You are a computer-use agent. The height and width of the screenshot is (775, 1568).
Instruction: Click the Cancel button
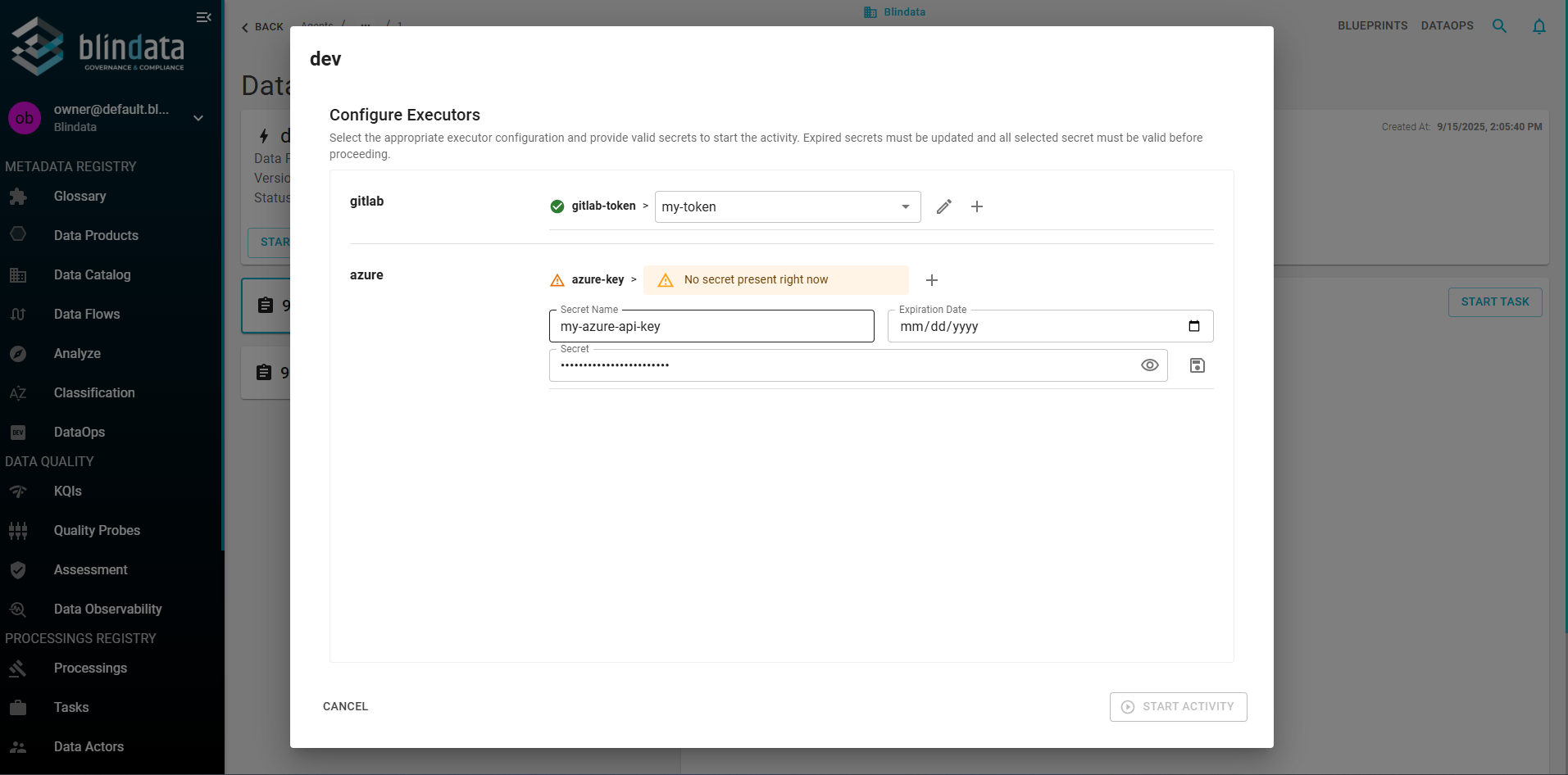click(345, 706)
